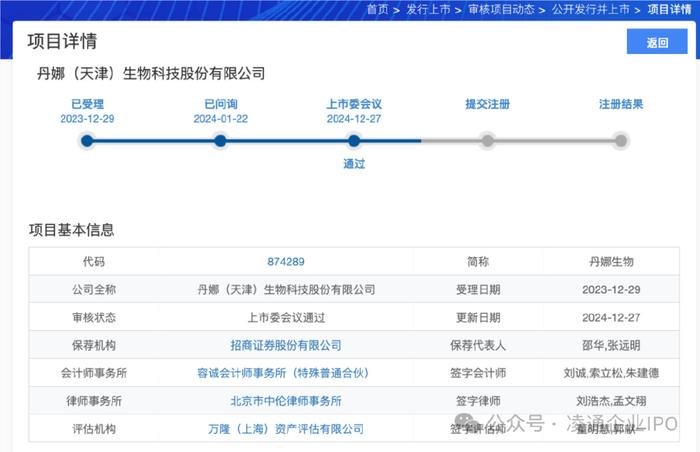Select the 提交注册 stage label
This screenshot has width=700, height=452.
tap(488, 104)
